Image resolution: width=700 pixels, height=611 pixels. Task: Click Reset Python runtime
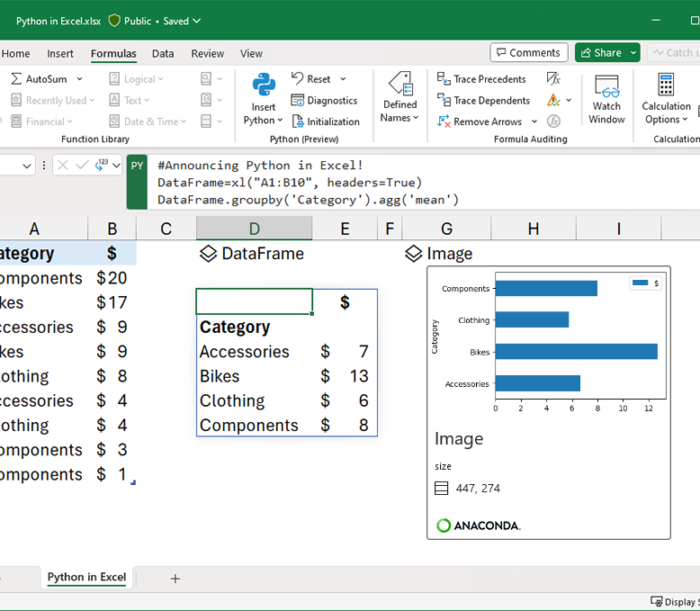coord(311,79)
